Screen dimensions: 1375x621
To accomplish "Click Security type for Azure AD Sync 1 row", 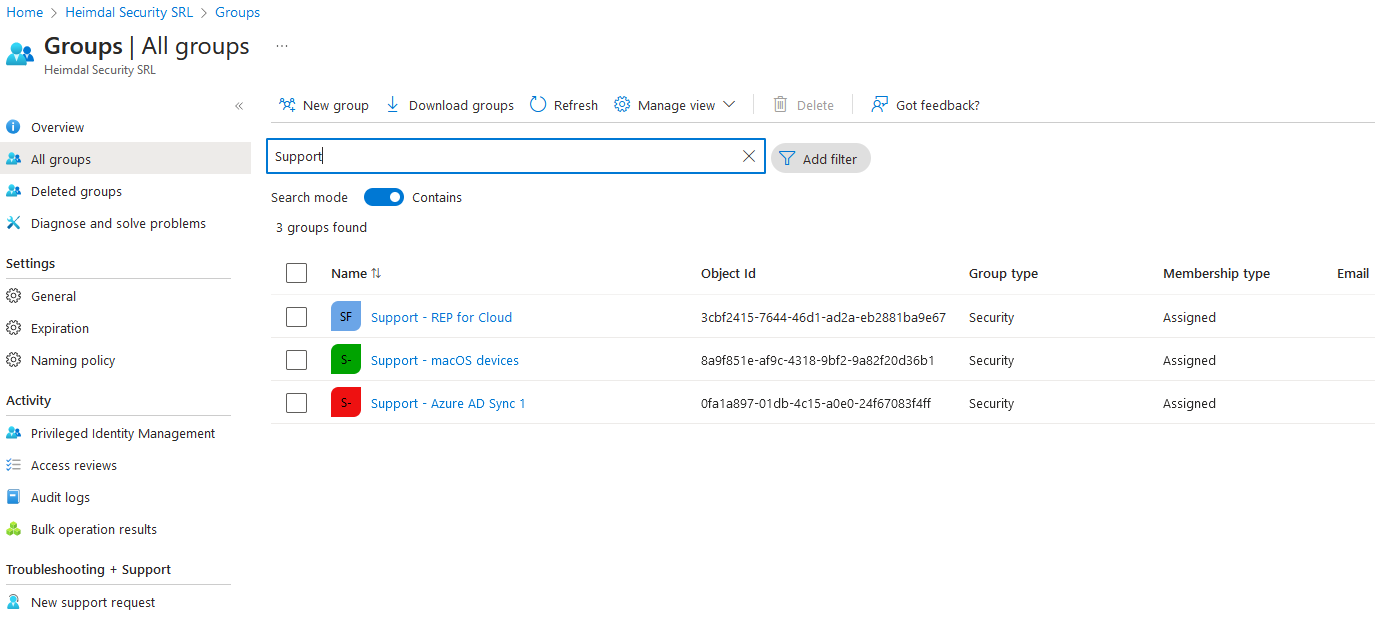I will click(991, 403).
